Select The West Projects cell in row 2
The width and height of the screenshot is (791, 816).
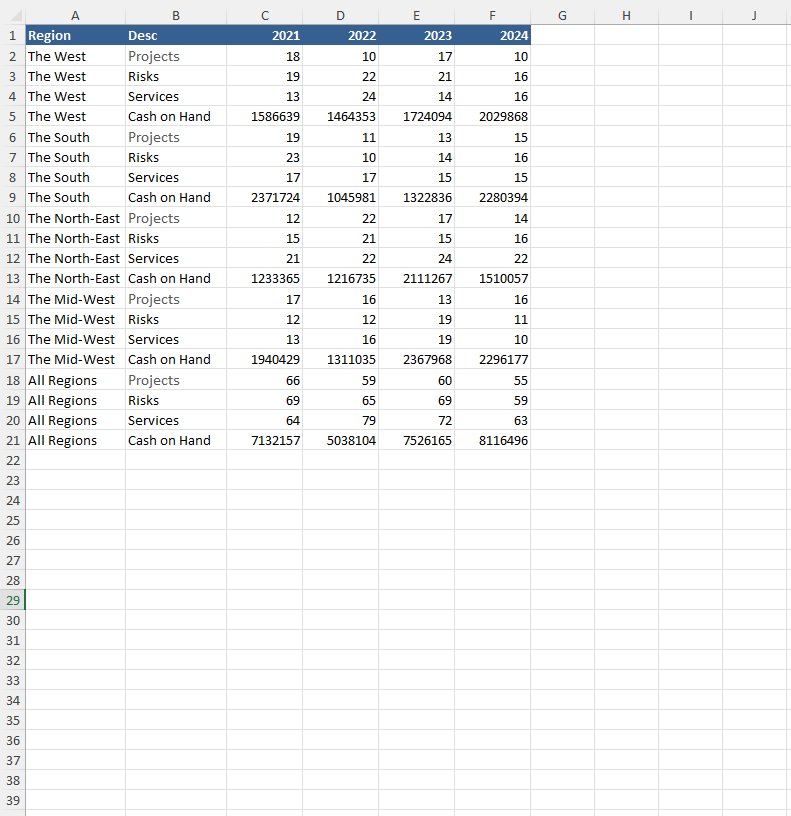coord(176,56)
